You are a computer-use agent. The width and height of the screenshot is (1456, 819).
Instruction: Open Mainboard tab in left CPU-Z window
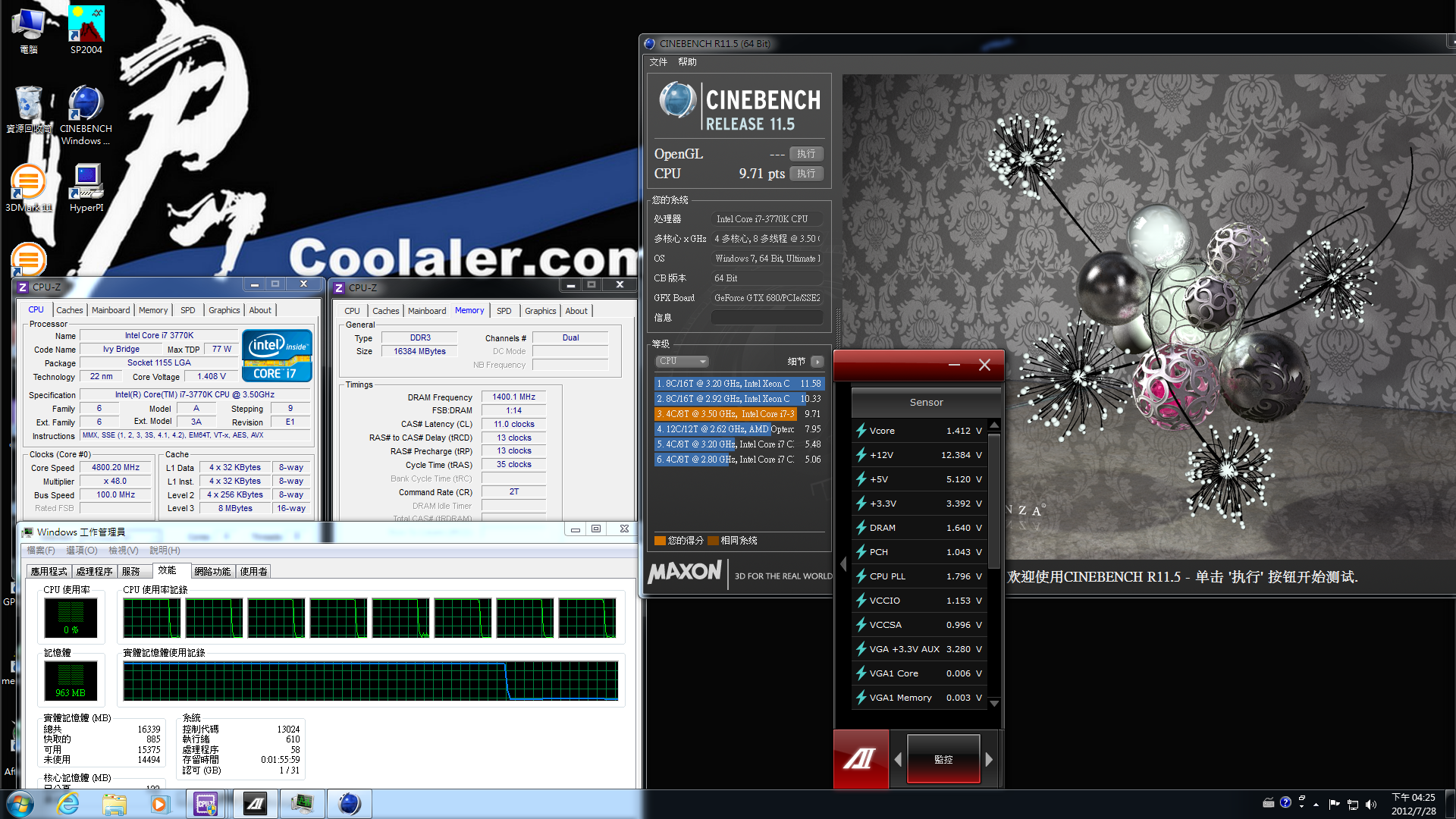(111, 310)
